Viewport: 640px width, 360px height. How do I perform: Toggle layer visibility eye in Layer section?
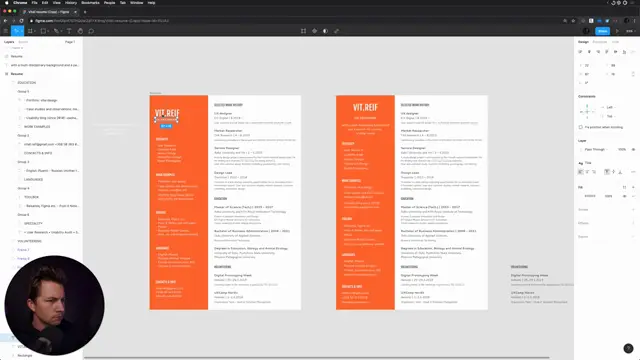click(x=633, y=149)
